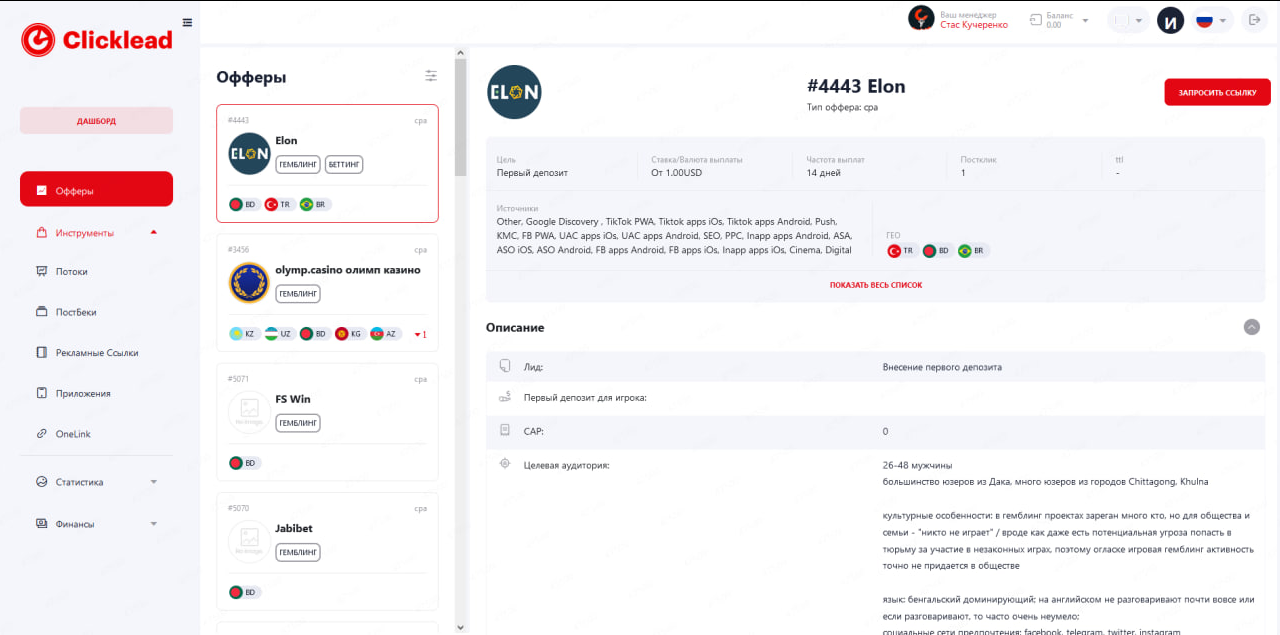This screenshot has width=1280, height=635.
Task: Collapse the Описание section with round chevron
Action: 1252,327
